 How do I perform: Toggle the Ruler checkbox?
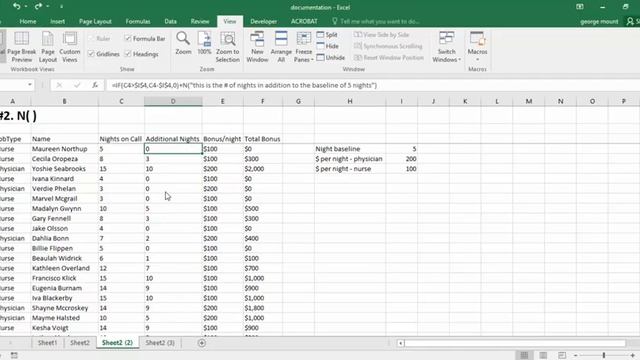pyautogui.click(x=91, y=38)
